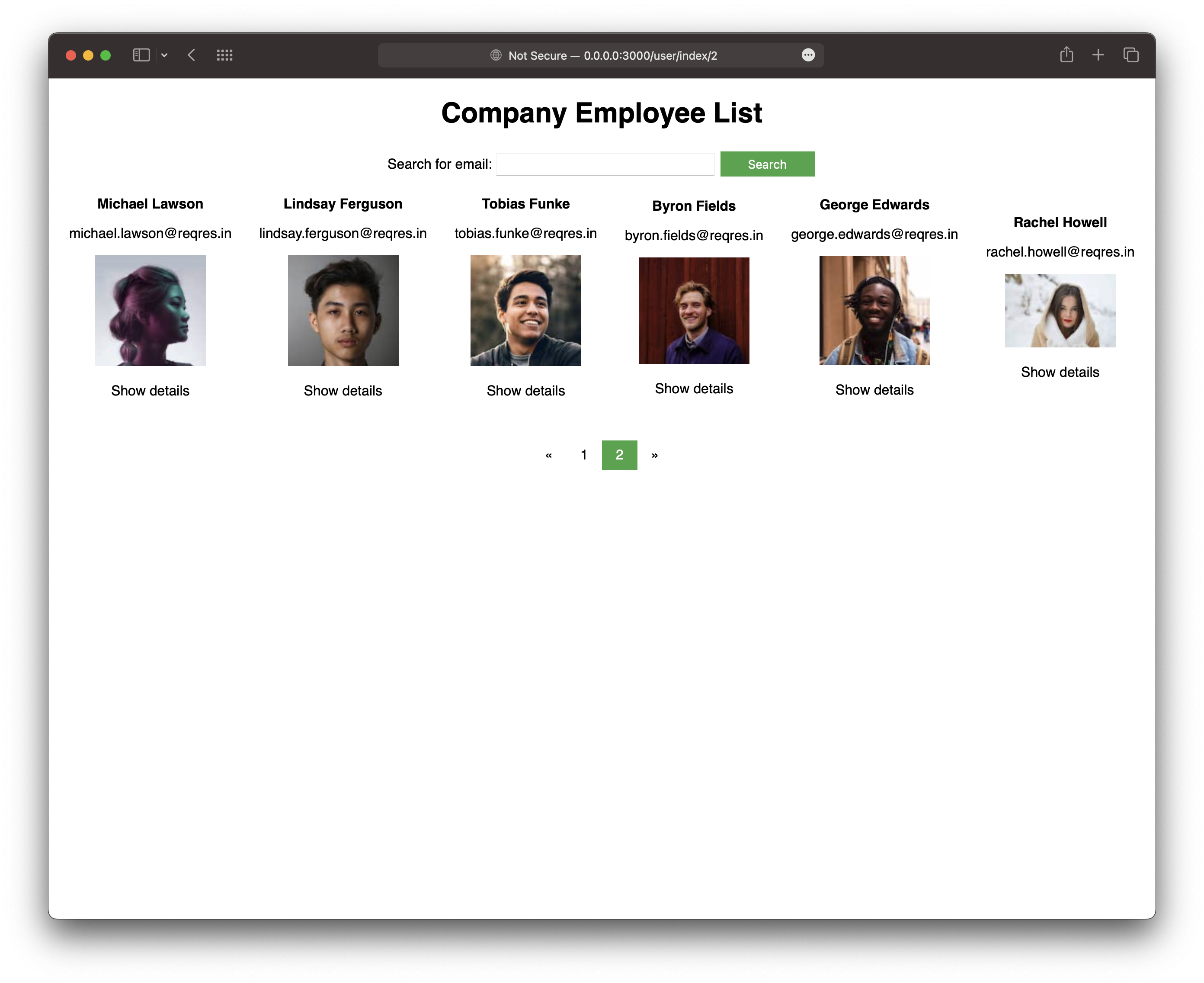Click George Edwards' profile photo
Image resolution: width=1204 pixels, height=983 pixels.
click(874, 310)
